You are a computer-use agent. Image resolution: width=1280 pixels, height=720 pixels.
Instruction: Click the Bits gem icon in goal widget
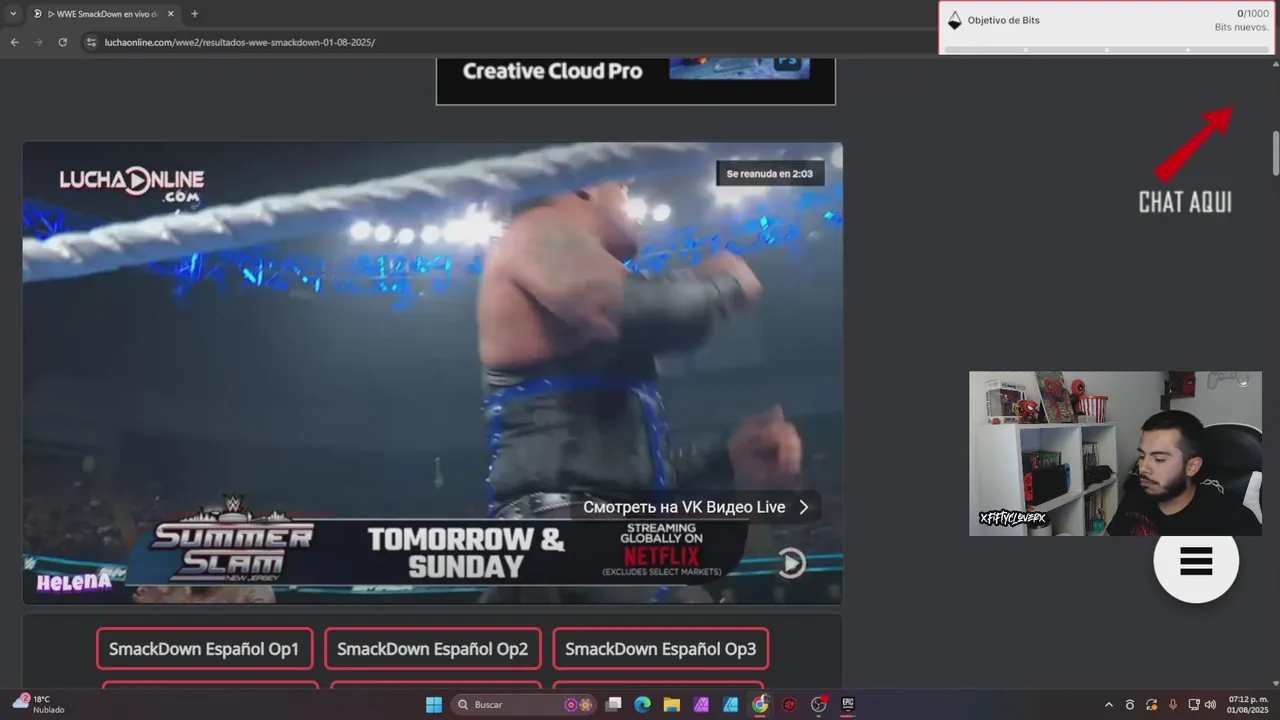(954, 20)
